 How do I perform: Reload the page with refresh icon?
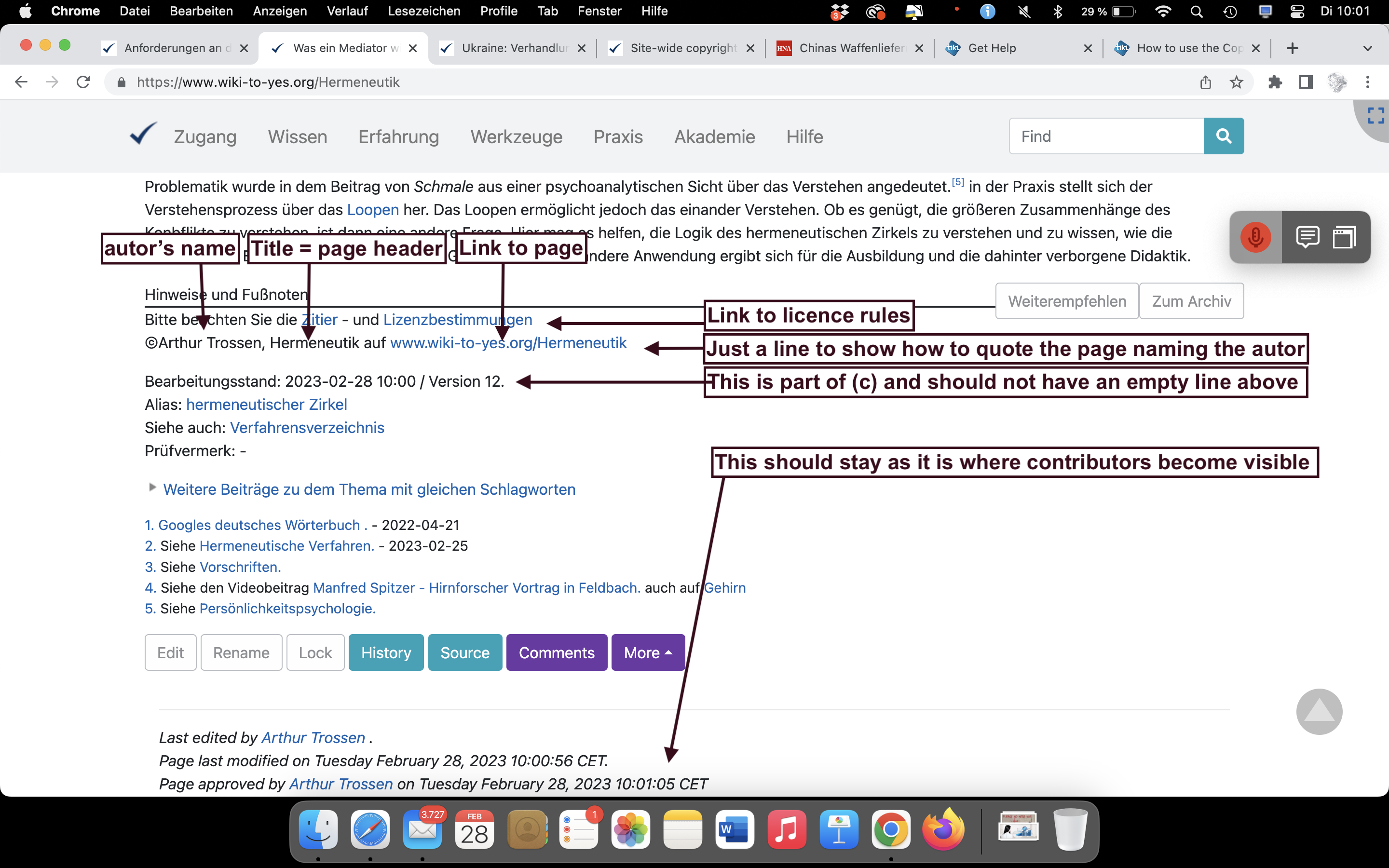click(x=83, y=82)
